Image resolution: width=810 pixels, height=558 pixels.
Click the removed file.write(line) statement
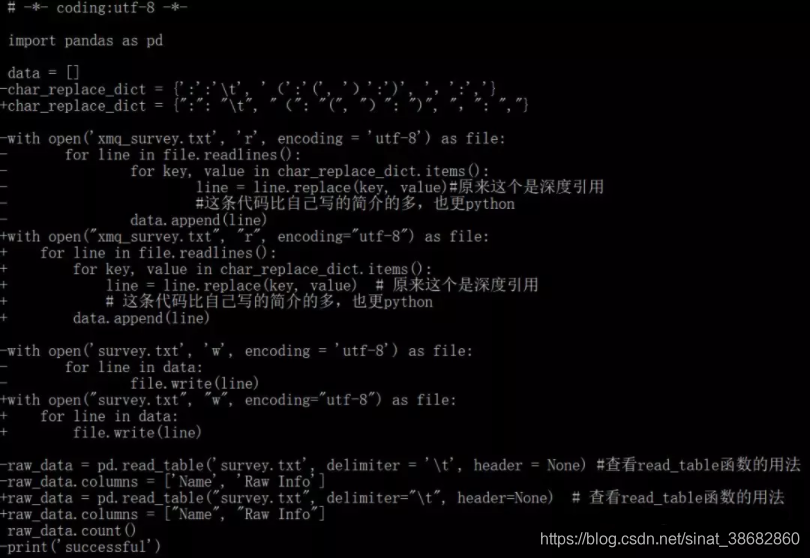click(194, 383)
